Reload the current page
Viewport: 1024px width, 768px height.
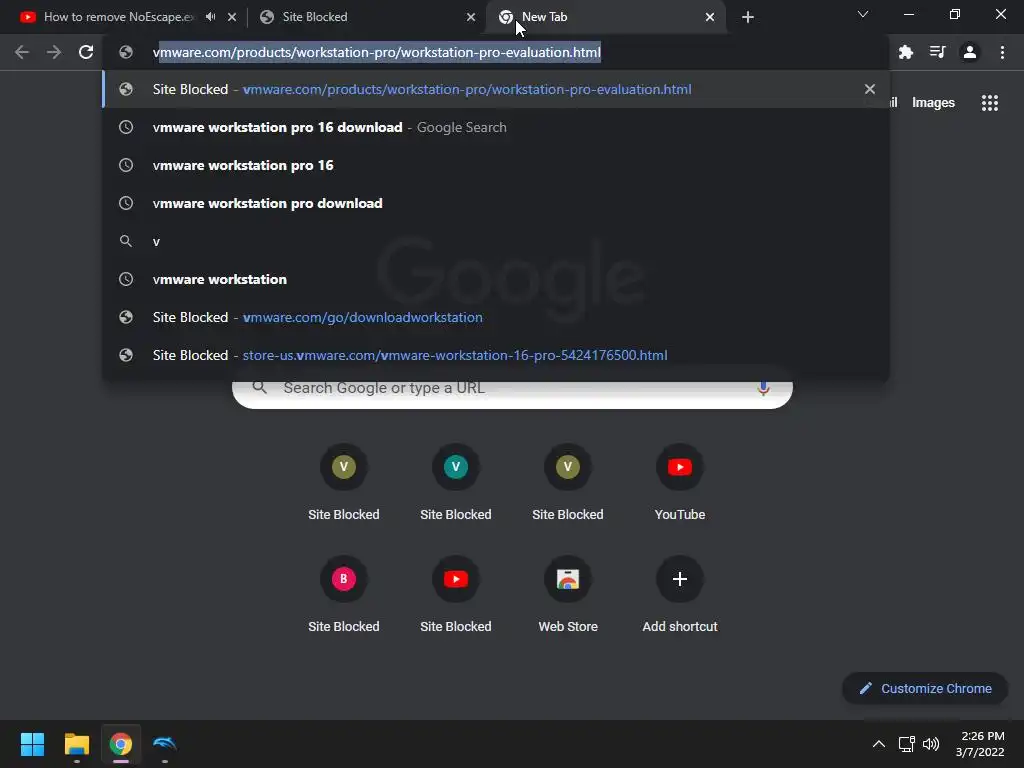[x=86, y=52]
